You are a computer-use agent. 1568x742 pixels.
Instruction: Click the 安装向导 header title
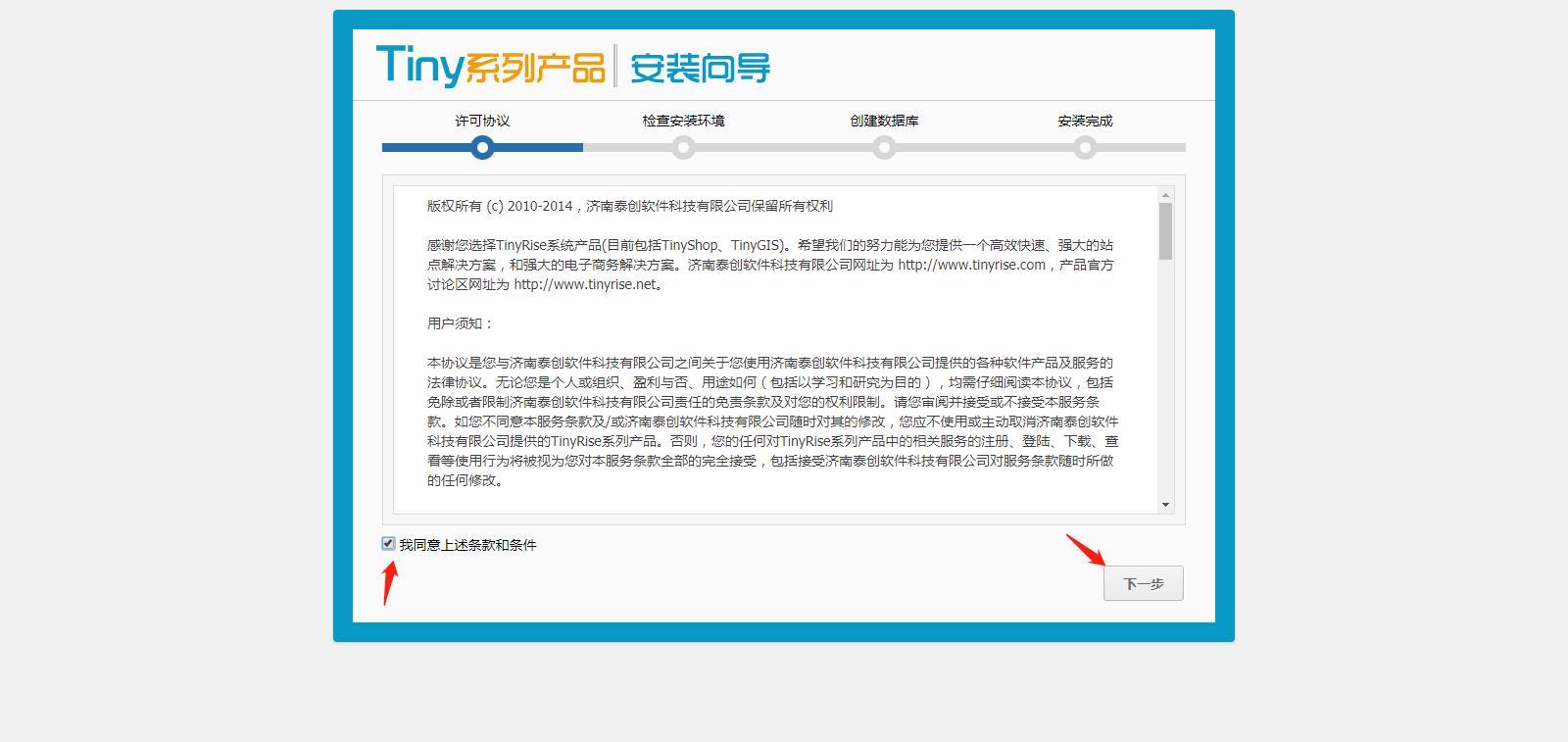point(700,68)
